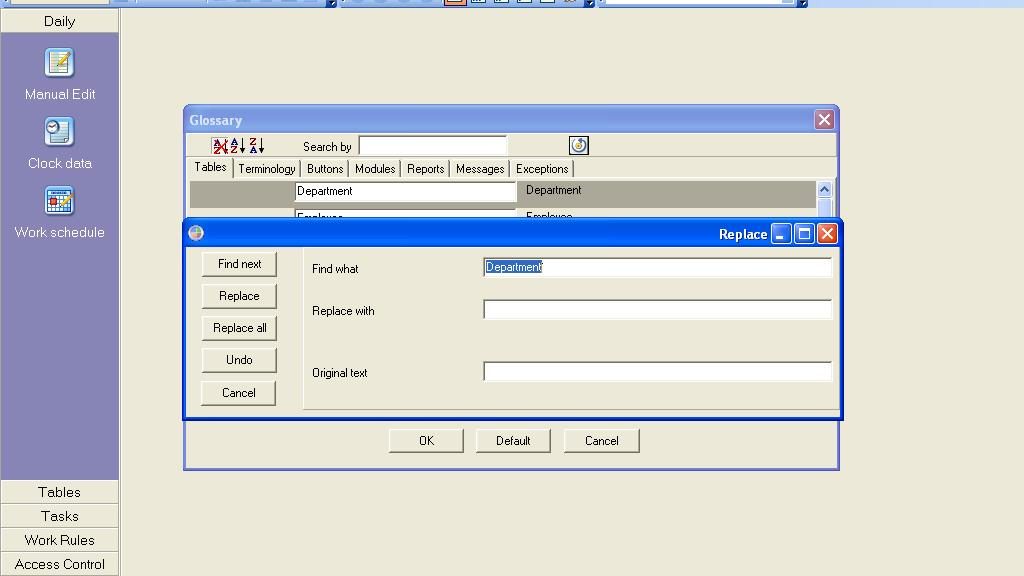Sort glossary entries descending Z to A
This screenshot has height=576, width=1024.
tap(256, 146)
